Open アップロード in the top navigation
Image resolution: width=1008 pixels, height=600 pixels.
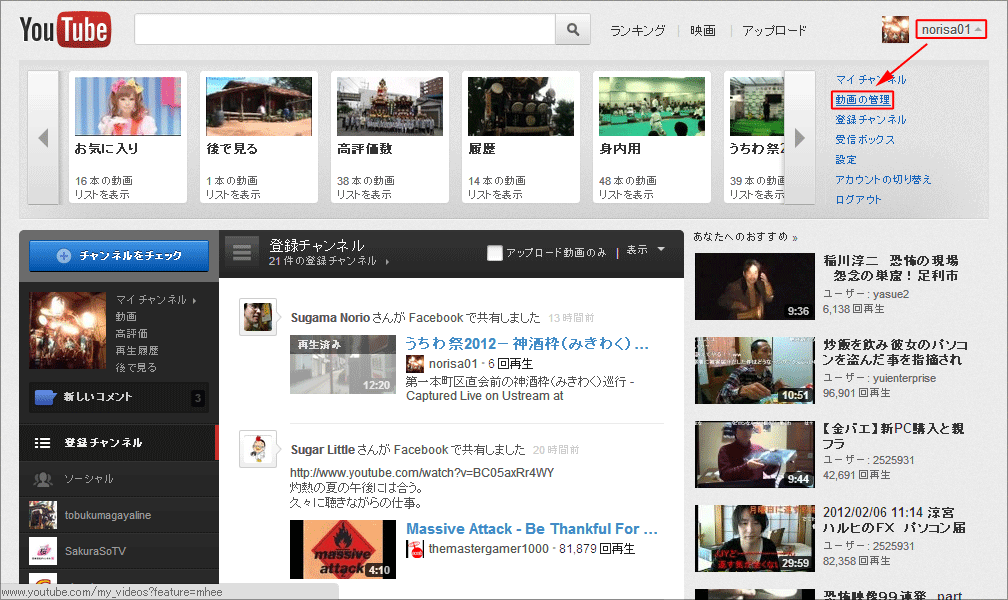point(774,30)
